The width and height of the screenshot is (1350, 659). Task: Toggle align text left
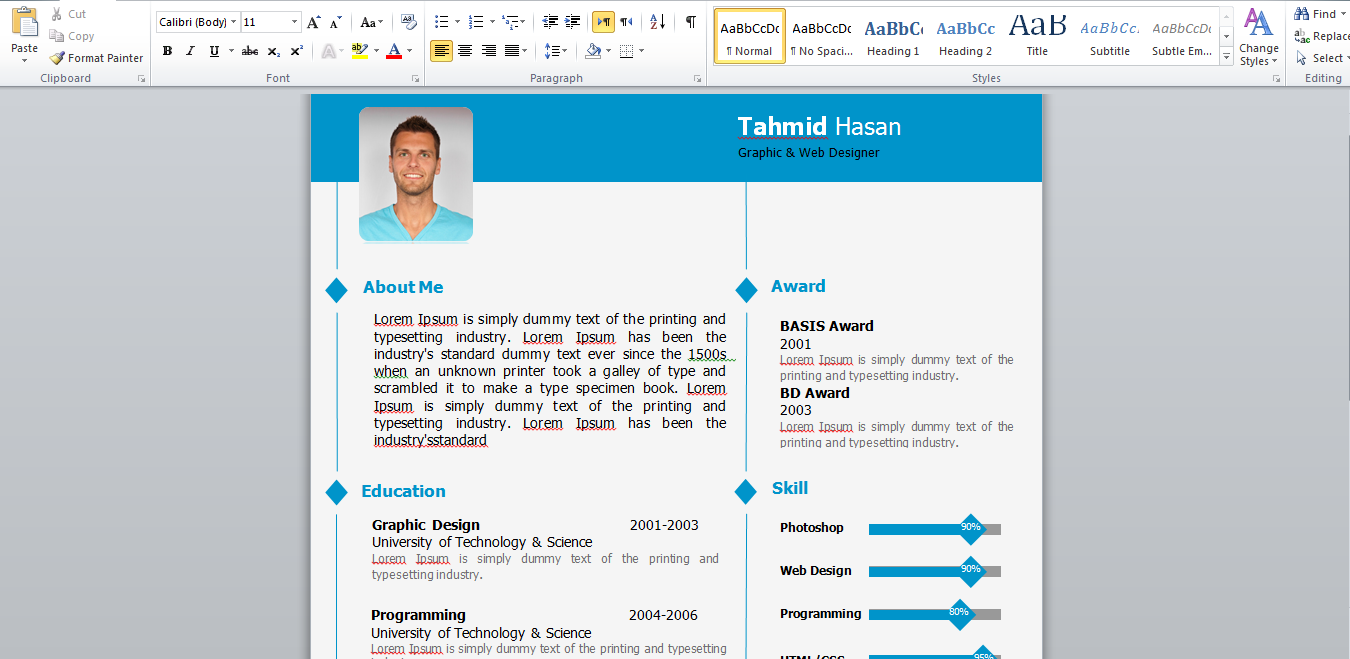click(x=441, y=51)
